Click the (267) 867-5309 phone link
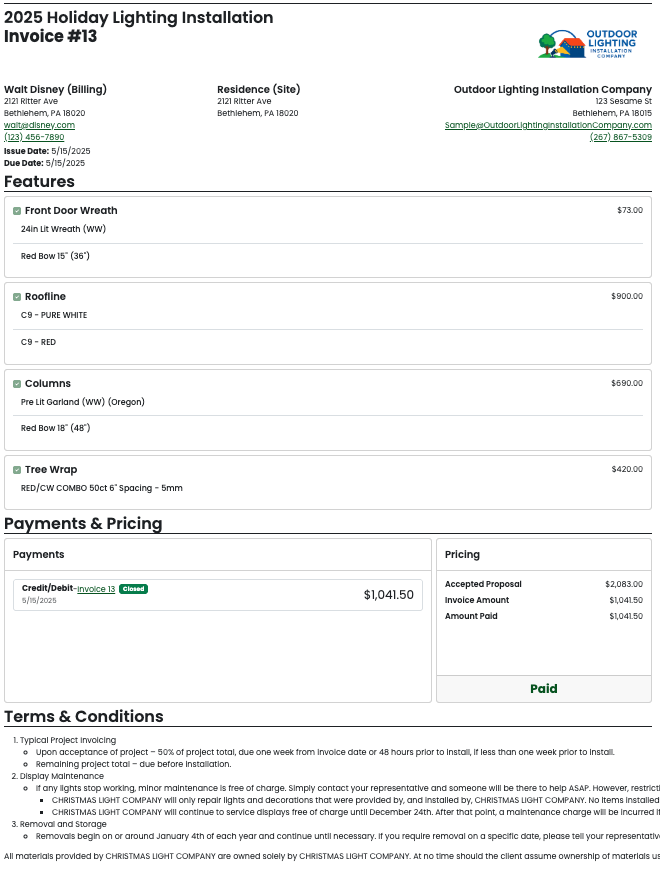The width and height of the screenshot is (660, 875). point(620,137)
